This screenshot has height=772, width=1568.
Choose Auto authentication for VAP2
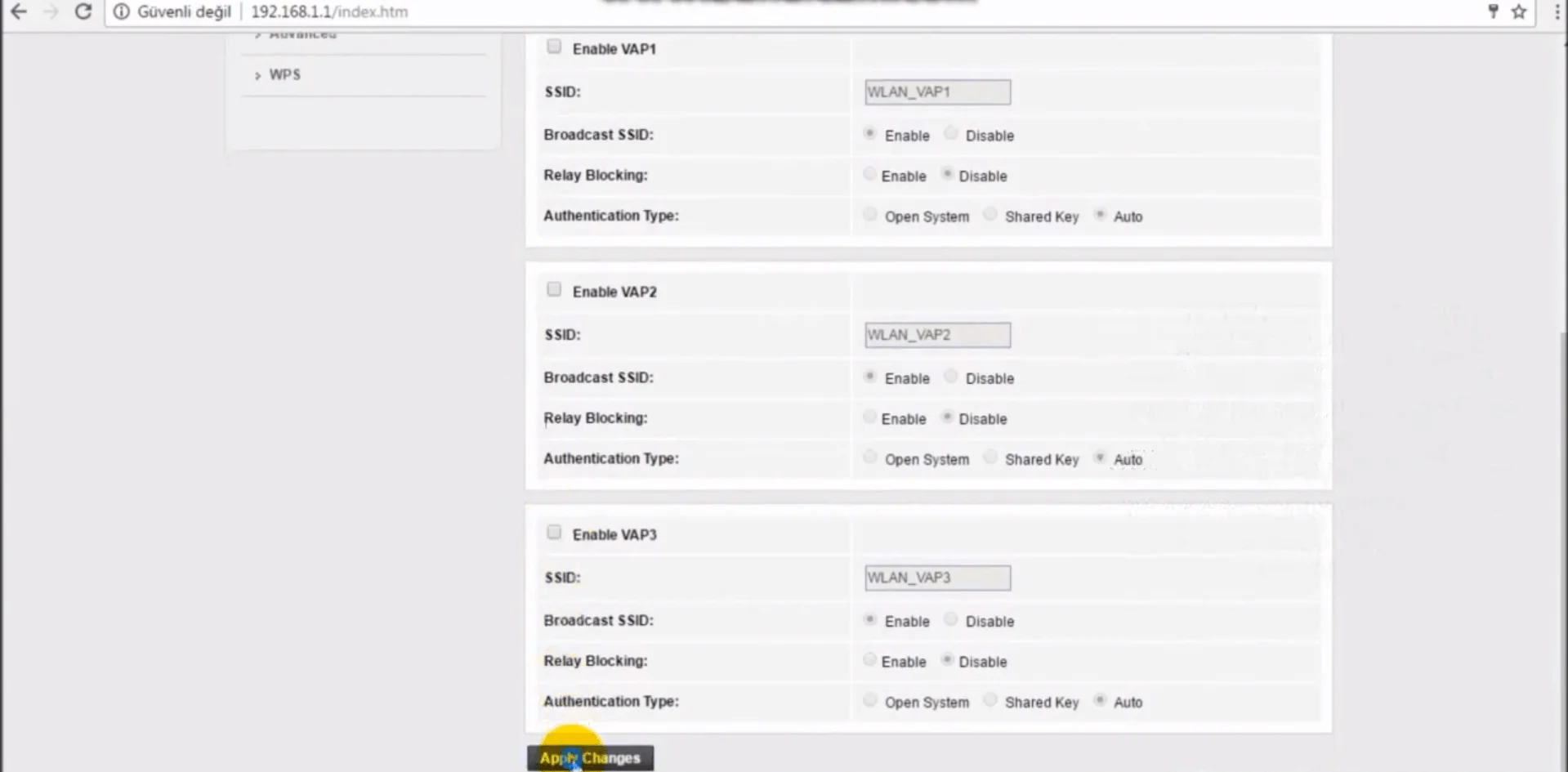point(1101,457)
